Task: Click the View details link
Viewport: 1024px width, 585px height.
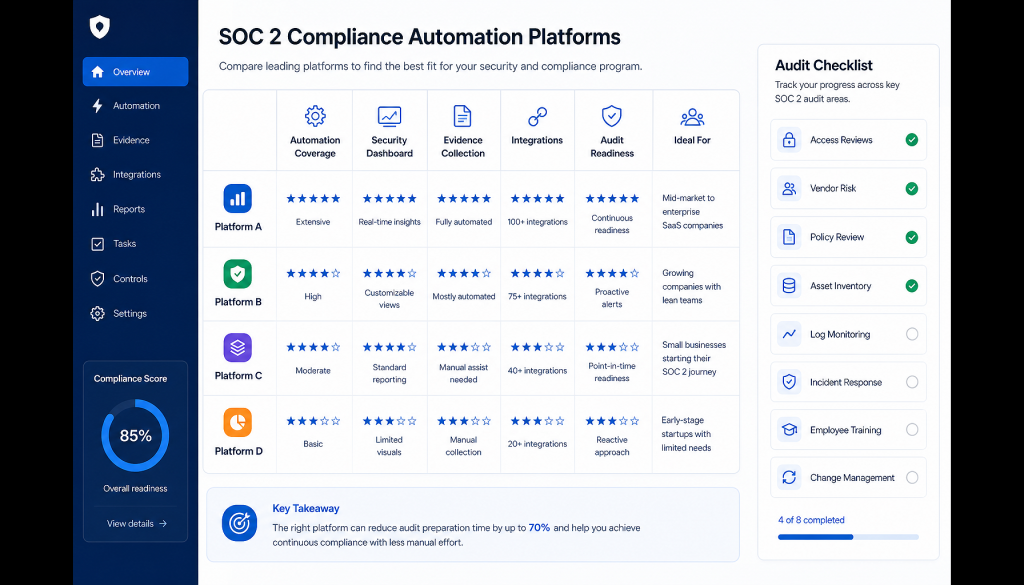Action: pos(136,524)
